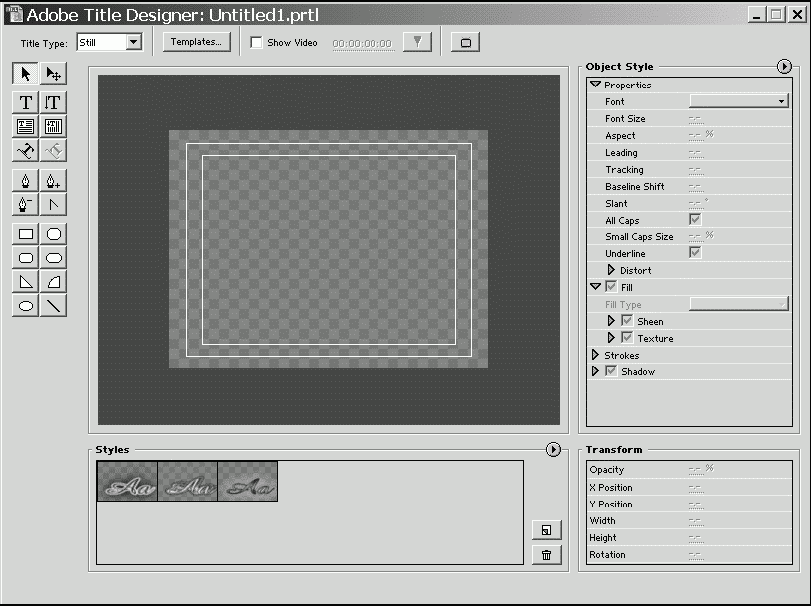Enable the Show Video checkbox
The height and width of the screenshot is (606, 811).
click(x=256, y=43)
